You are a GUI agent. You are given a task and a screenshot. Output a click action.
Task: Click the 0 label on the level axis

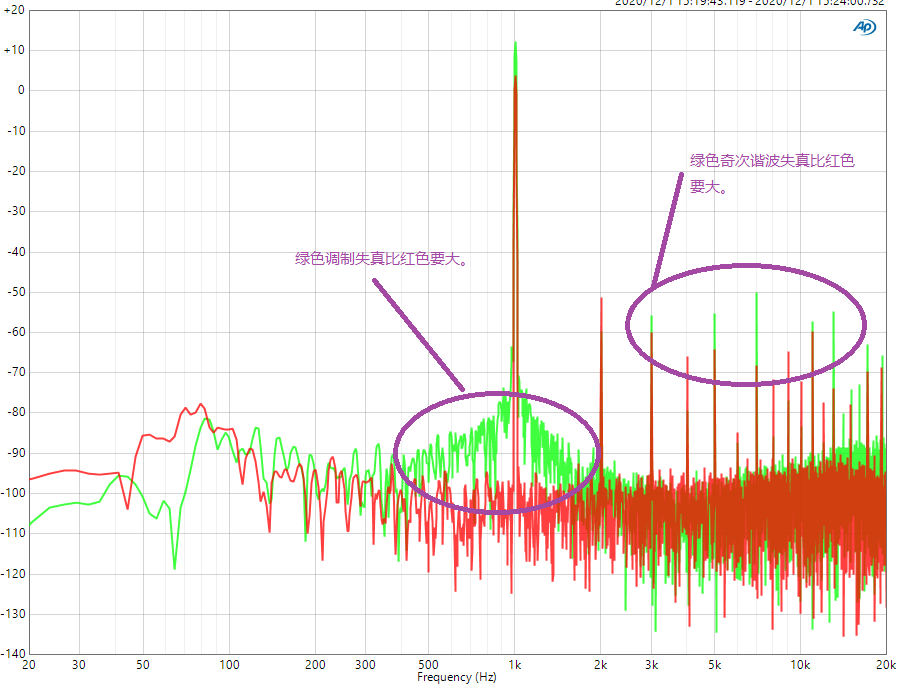tap(21, 90)
